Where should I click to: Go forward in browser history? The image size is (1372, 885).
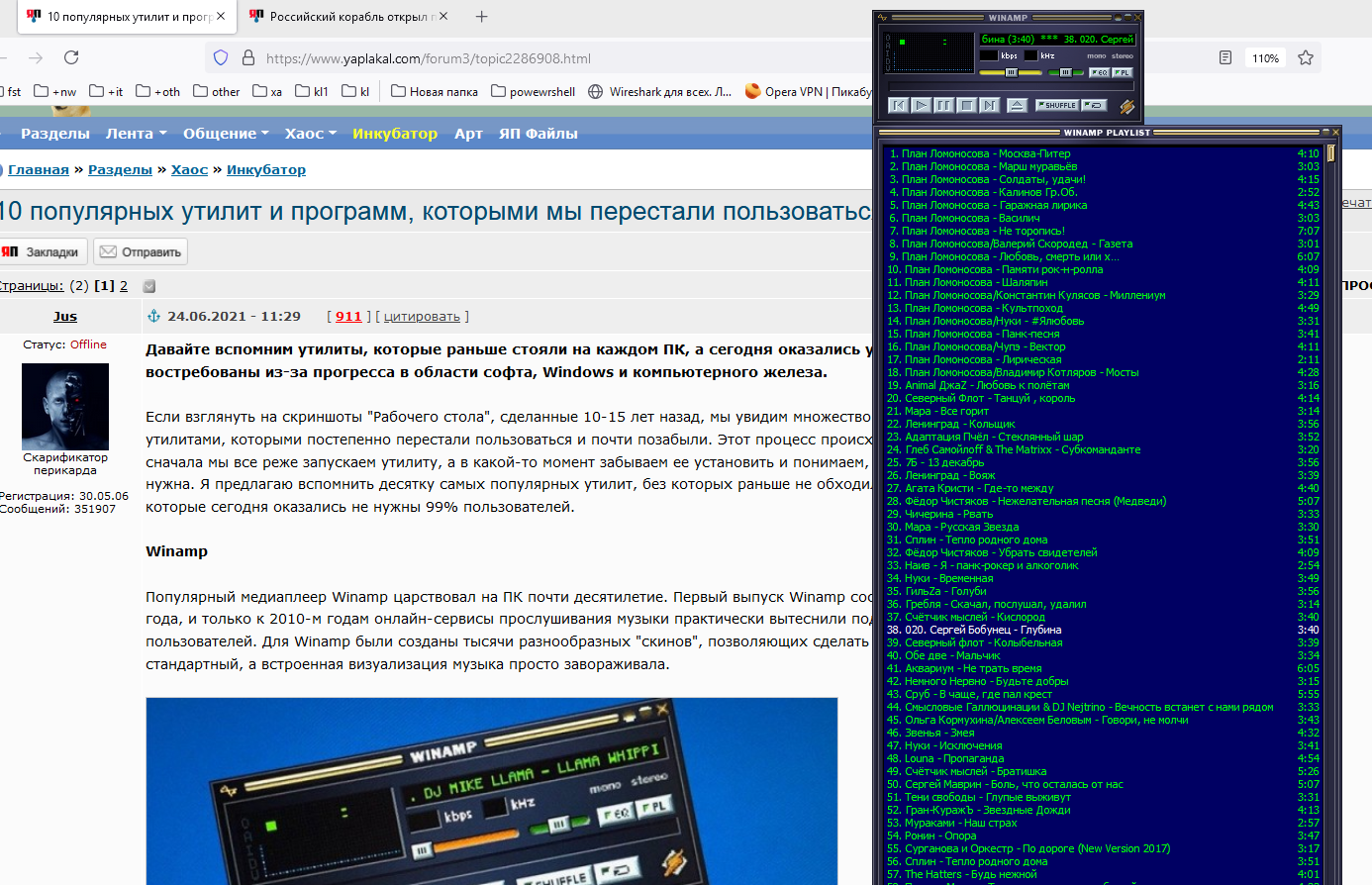36,57
